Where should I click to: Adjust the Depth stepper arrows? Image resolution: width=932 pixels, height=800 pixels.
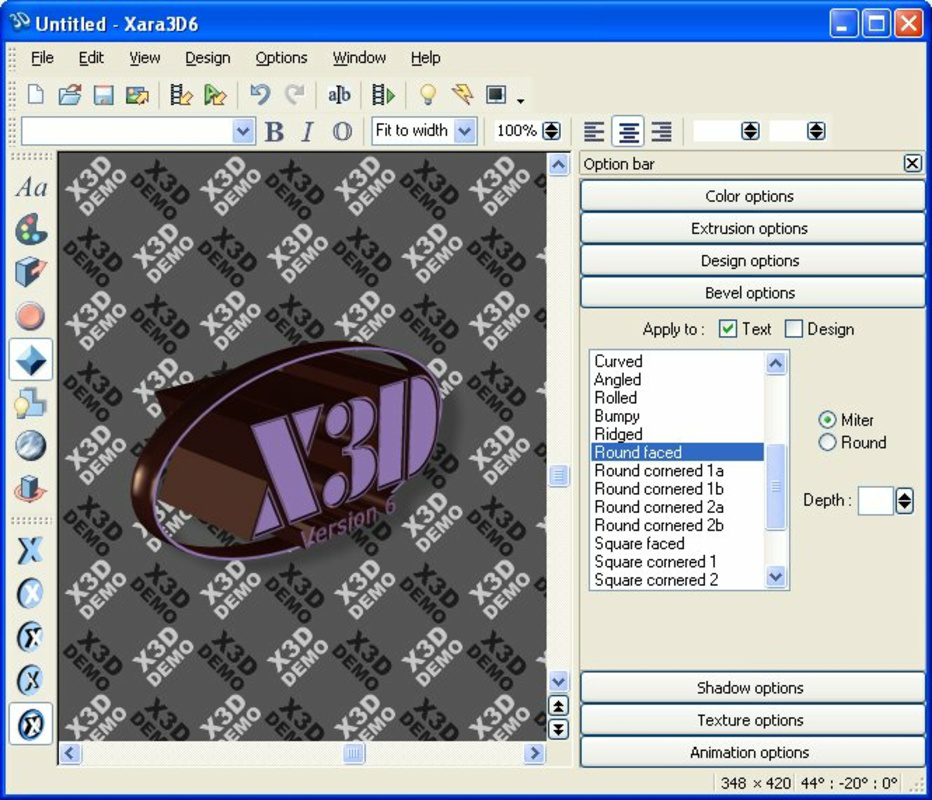tap(905, 500)
